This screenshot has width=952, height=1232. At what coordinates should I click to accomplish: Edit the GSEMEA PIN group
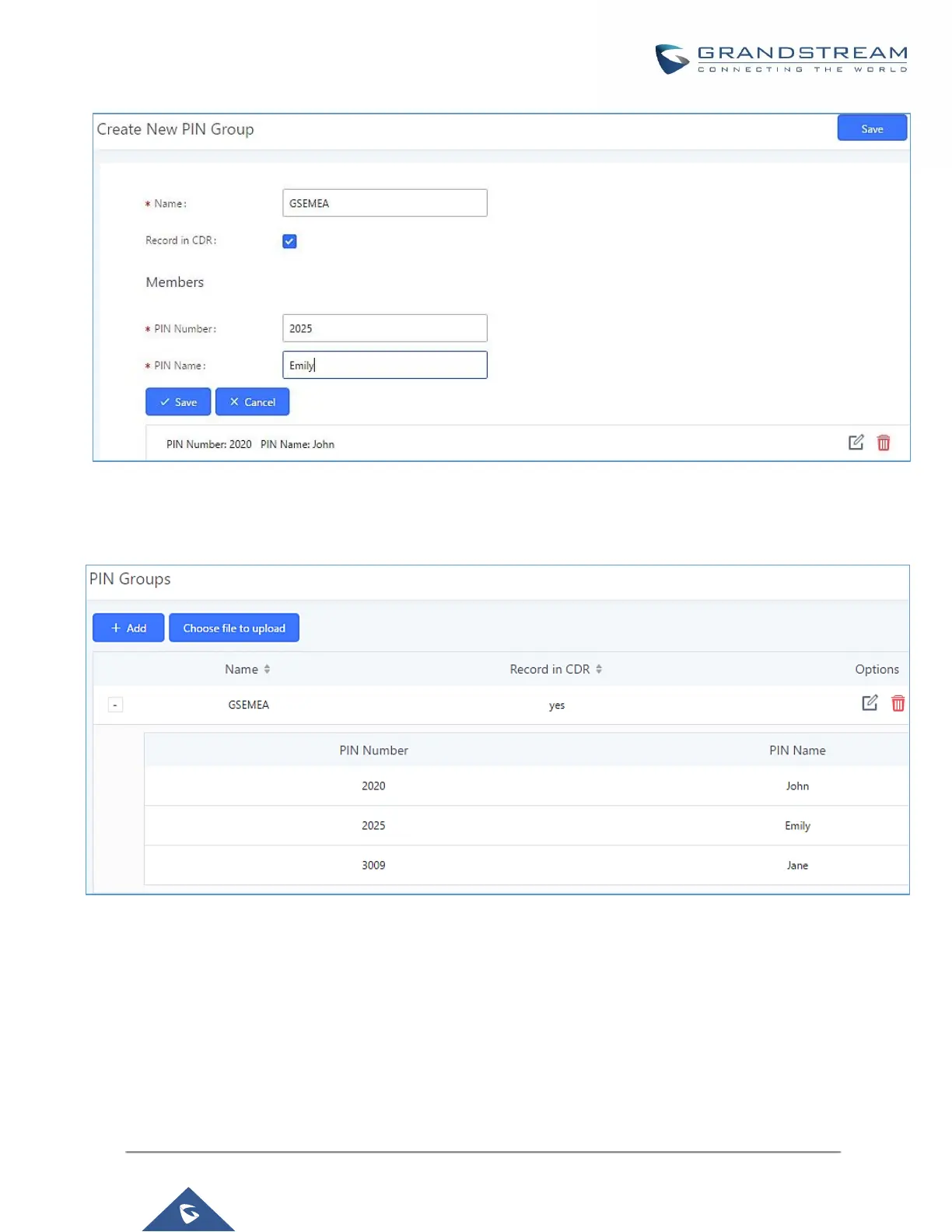[x=870, y=703]
